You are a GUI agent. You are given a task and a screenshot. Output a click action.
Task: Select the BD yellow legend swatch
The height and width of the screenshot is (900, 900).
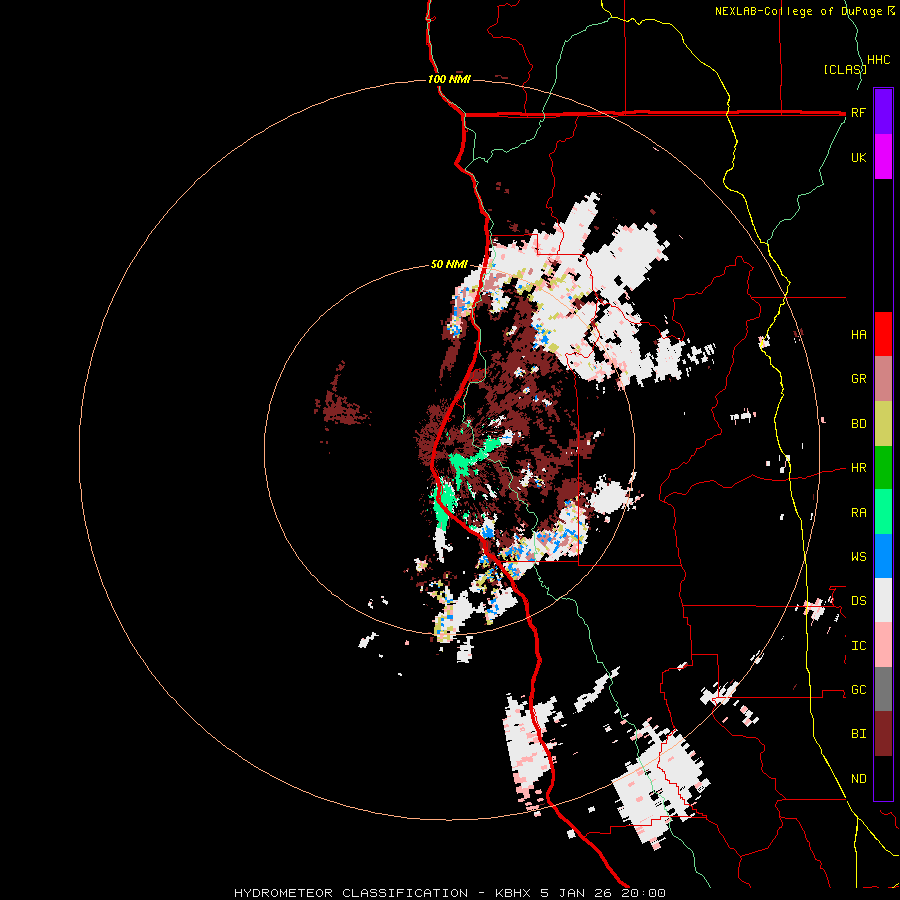pos(883,424)
